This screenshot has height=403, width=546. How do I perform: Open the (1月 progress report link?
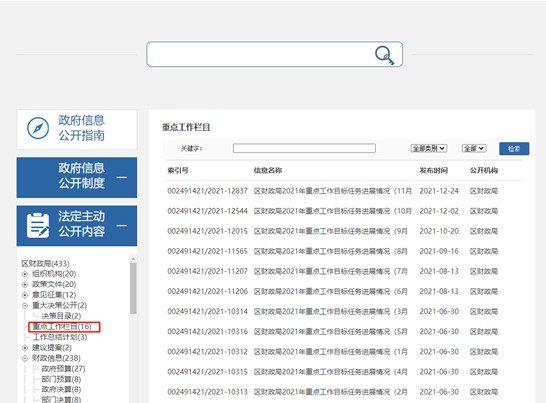[x=331, y=352]
